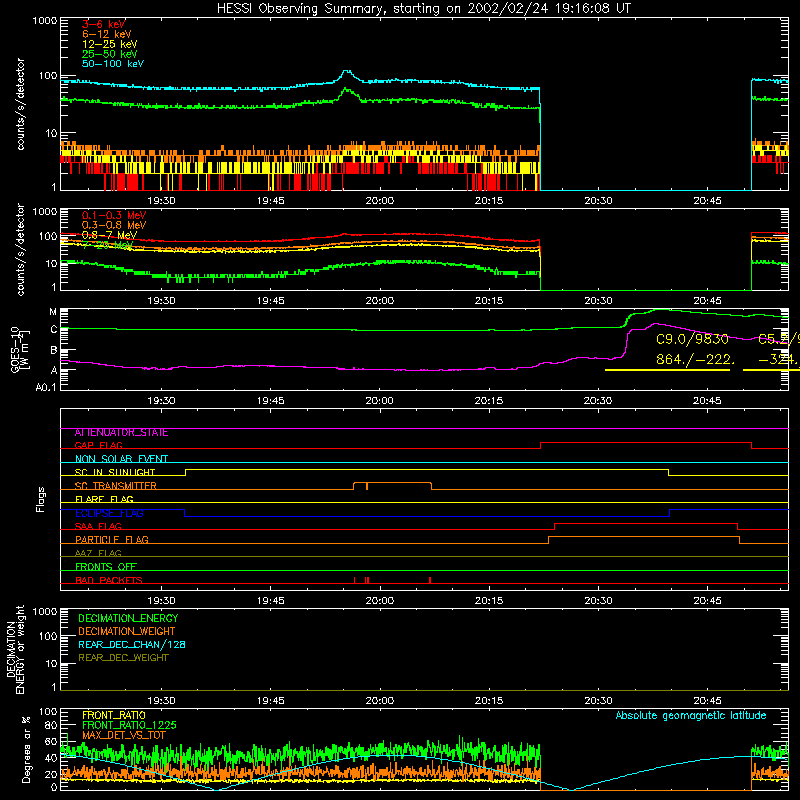Screen dimensions: 800x800
Task: Click the '20:15' tick under the GOES panel
Action: click(489, 401)
